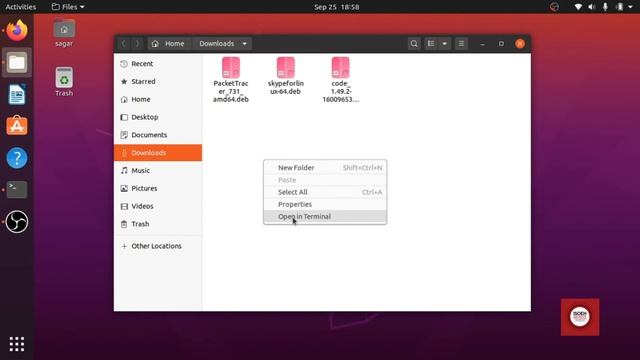This screenshot has height=360, width=640.
Task: Open OBS Studio from the dock
Action: tap(17, 222)
